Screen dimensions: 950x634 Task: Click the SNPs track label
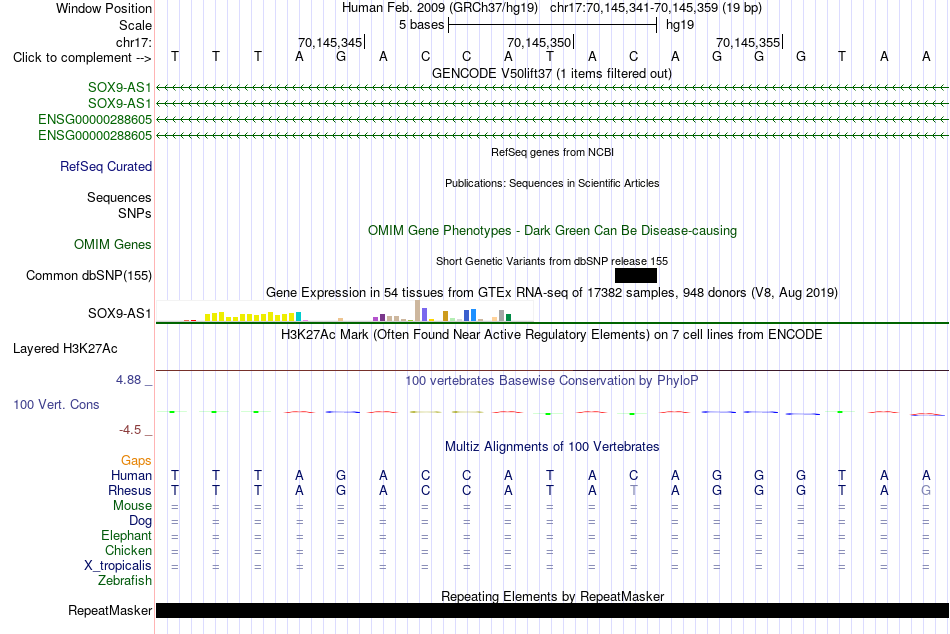coord(135,213)
